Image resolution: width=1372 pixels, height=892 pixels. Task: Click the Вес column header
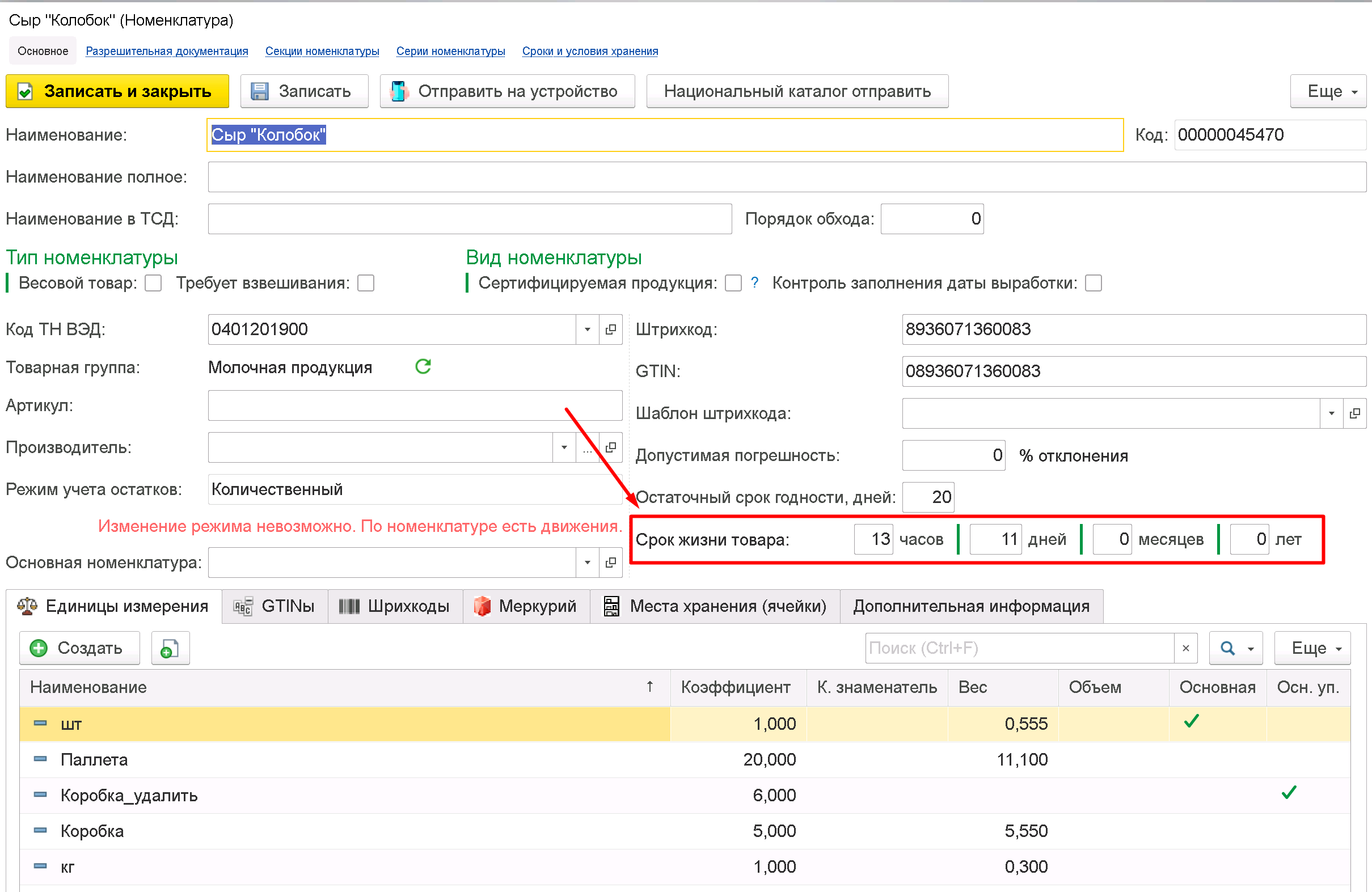[x=1002, y=687]
